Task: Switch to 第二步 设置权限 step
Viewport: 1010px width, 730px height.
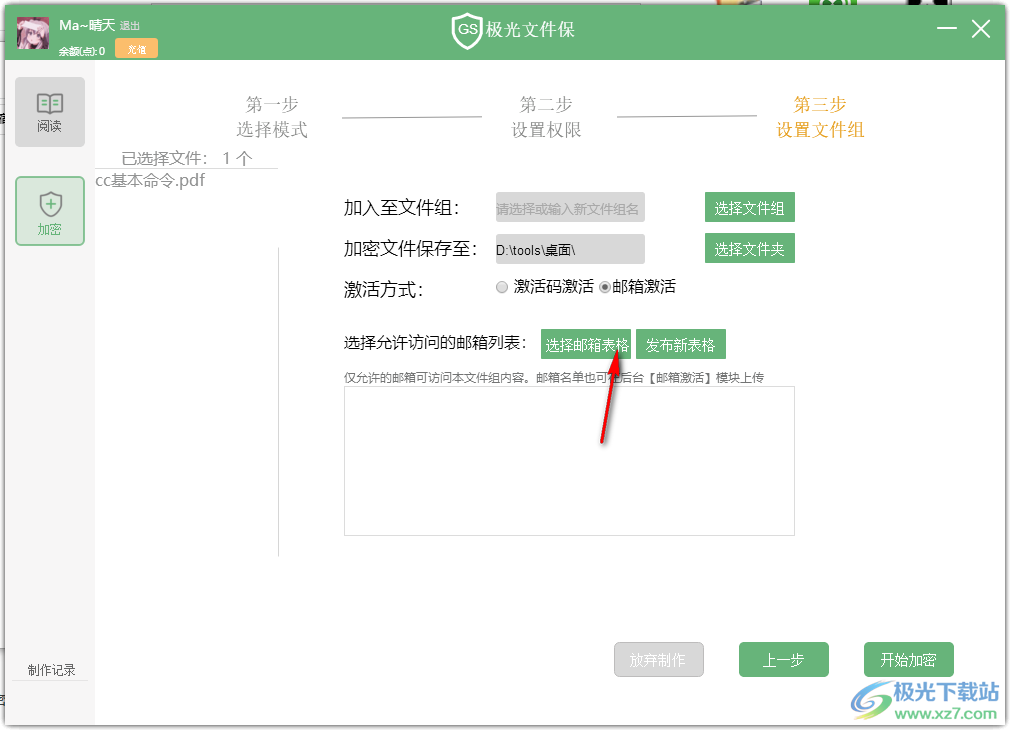Action: (545, 116)
